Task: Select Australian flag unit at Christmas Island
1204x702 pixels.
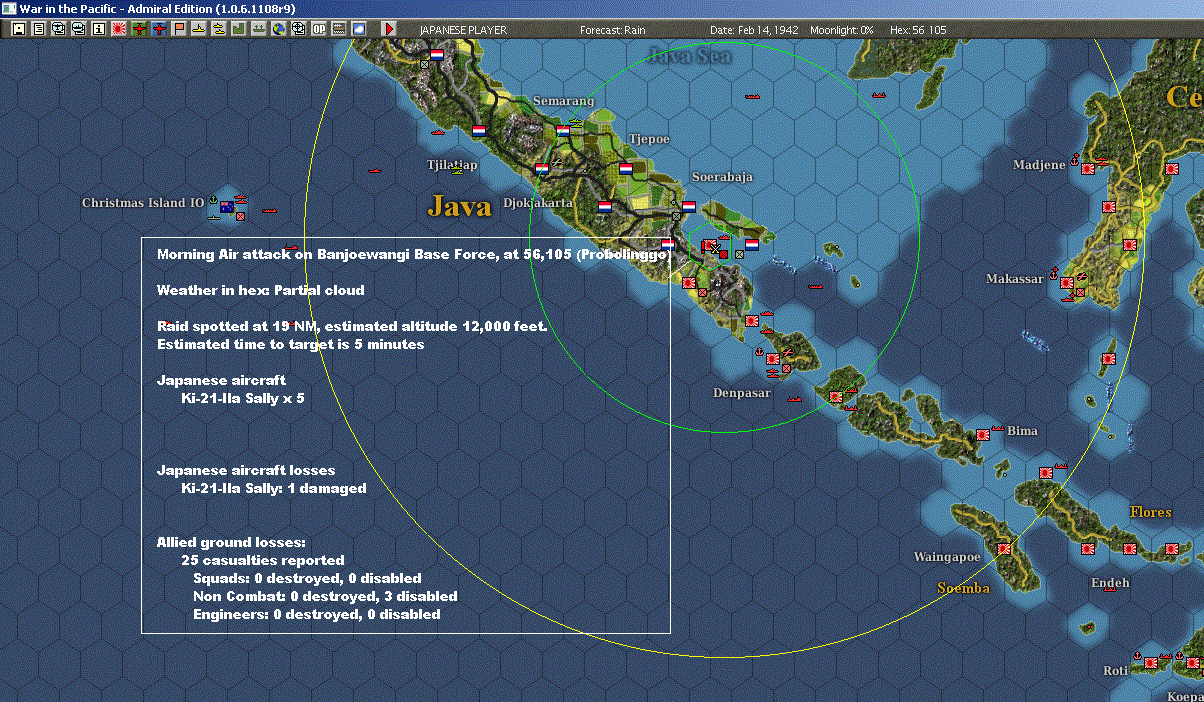Action: (227, 207)
